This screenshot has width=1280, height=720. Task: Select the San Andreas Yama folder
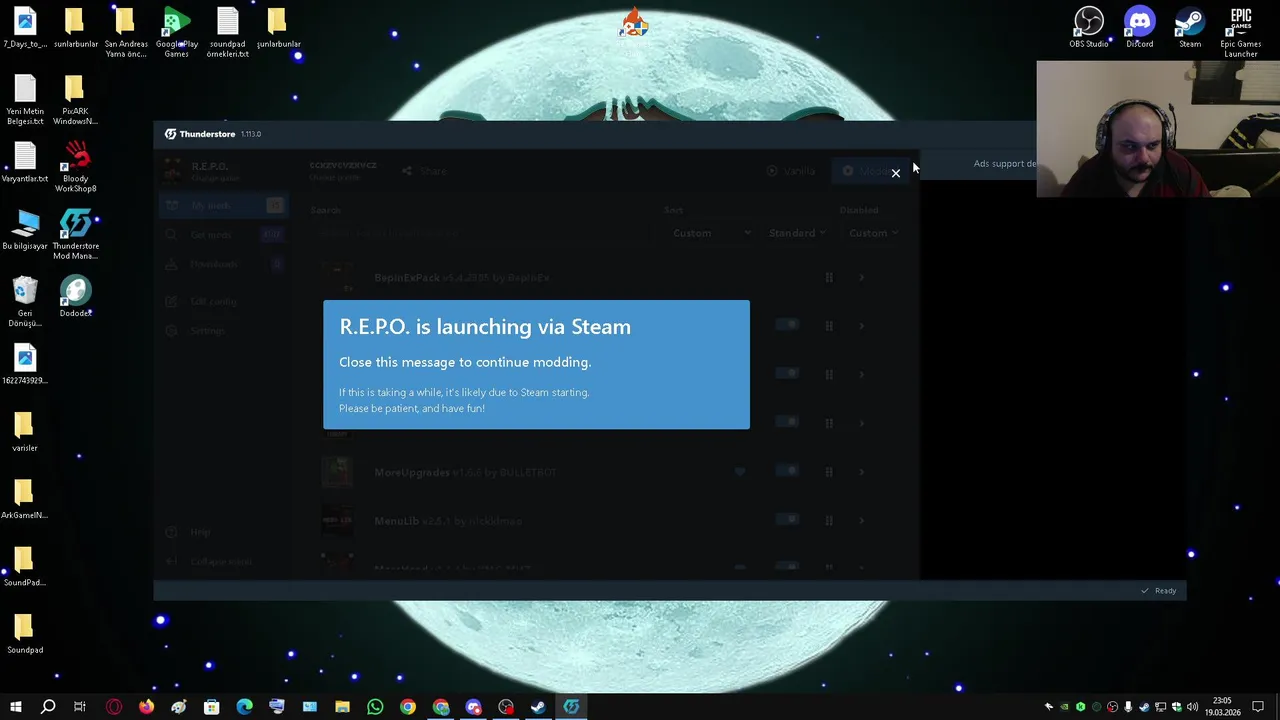(x=126, y=33)
